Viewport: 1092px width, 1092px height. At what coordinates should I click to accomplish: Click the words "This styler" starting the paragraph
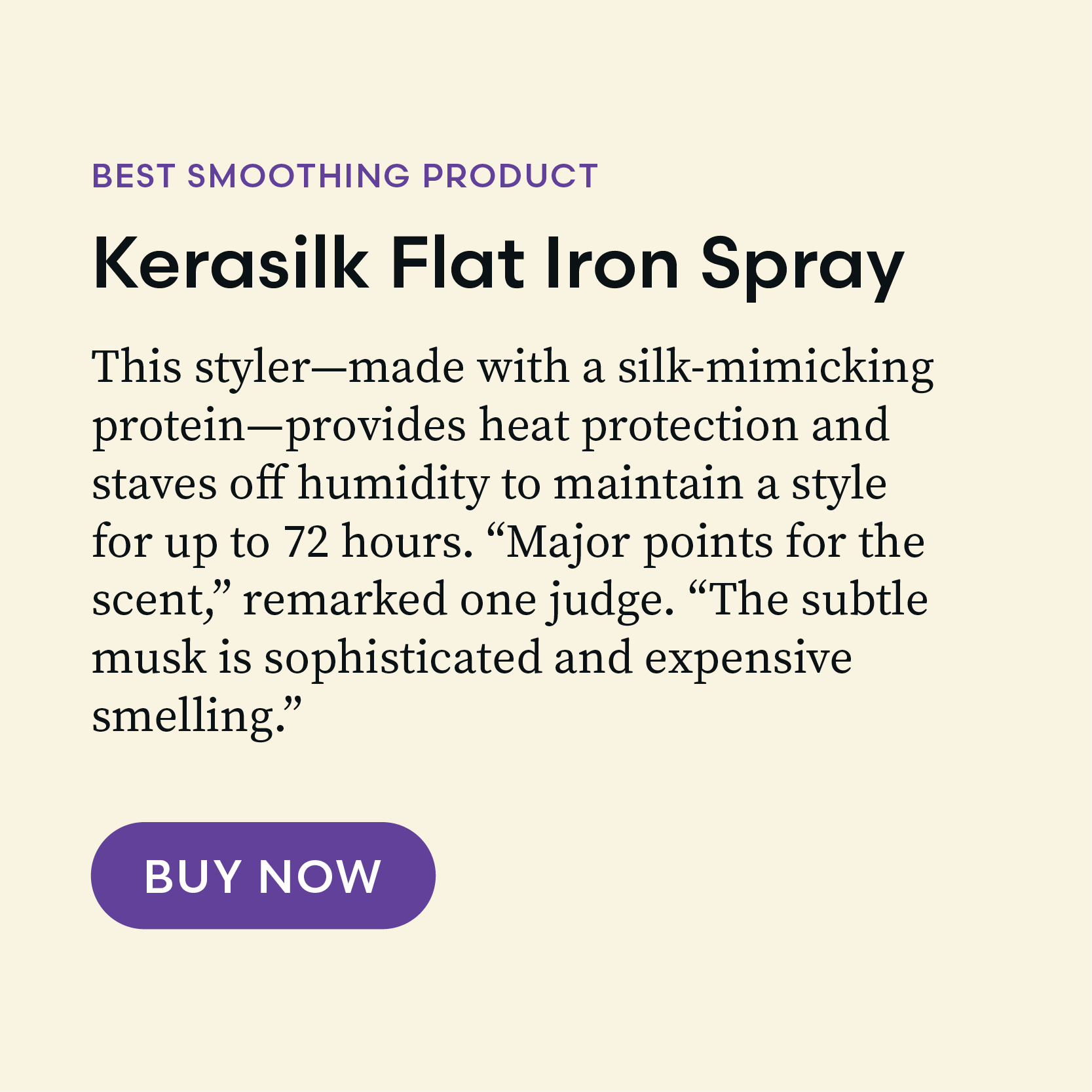coord(201,367)
